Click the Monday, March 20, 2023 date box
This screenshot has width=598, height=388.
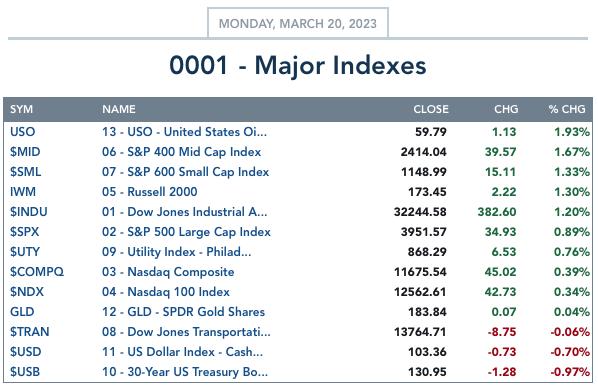(298, 23)
